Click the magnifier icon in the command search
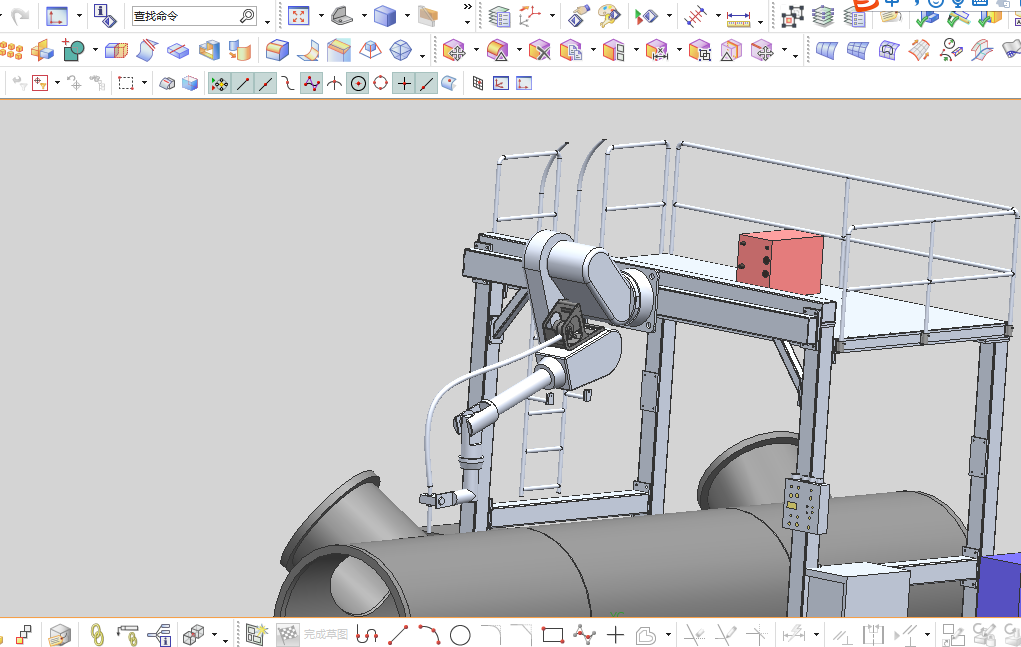The image size is (1021, 647). (x=247, y=16)
